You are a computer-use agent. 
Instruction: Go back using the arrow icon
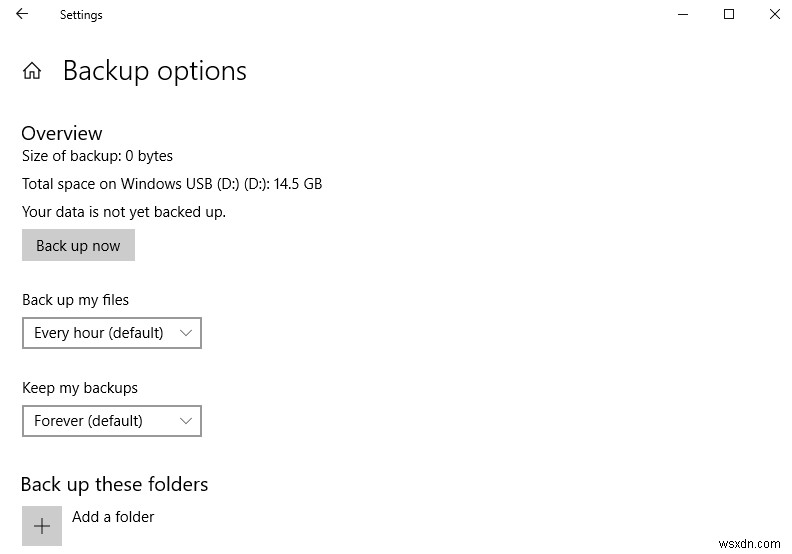click(x=22, y=14)
